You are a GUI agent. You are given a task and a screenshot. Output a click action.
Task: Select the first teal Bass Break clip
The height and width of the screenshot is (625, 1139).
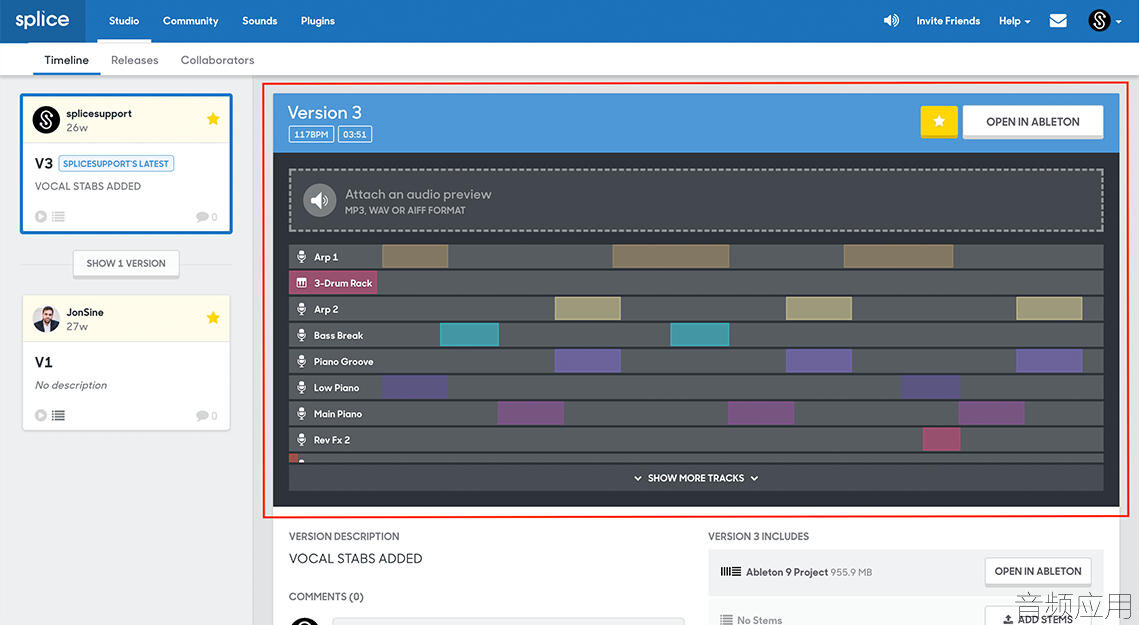click(469, 335)
